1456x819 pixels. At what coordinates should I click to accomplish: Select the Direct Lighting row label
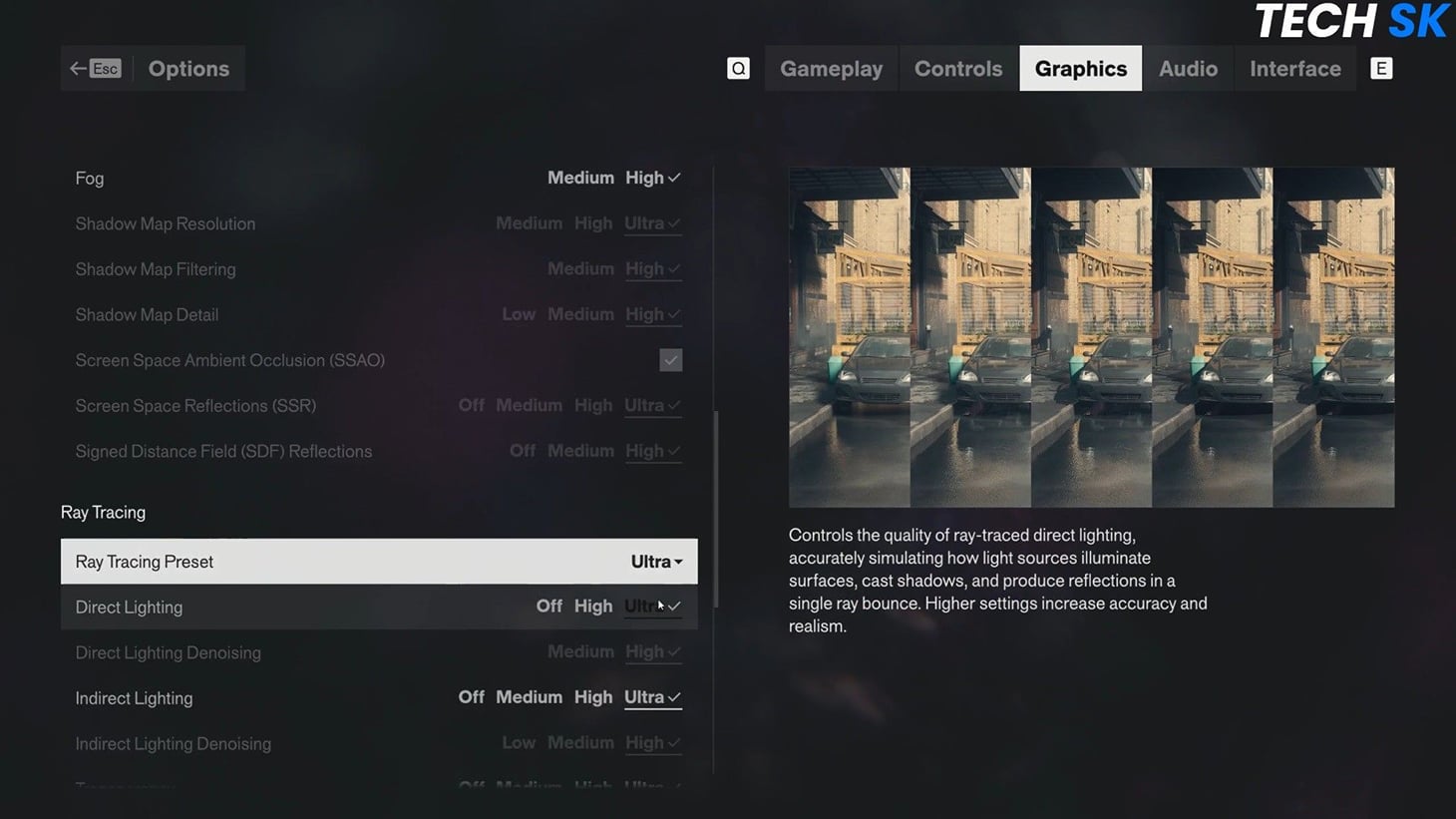coord(129,607)
